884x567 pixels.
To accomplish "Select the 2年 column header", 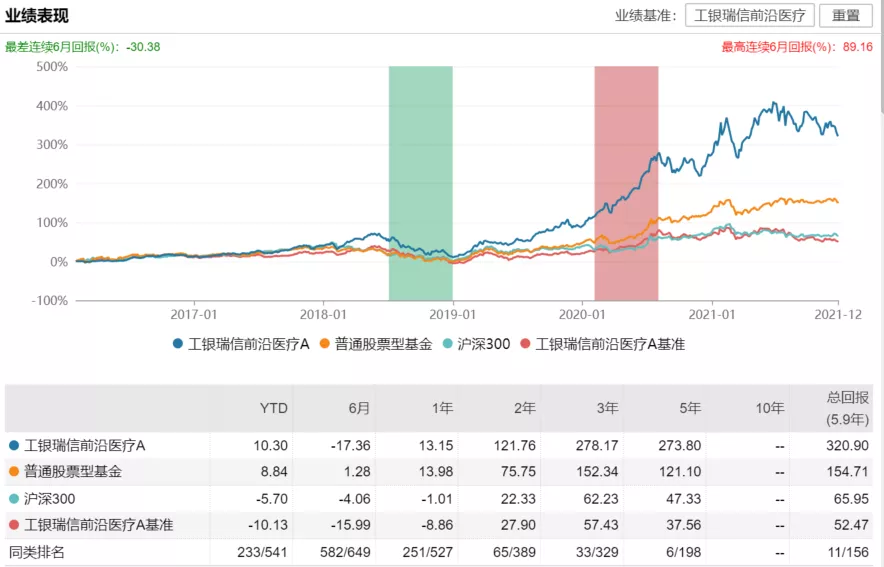I will coord(524,408).
